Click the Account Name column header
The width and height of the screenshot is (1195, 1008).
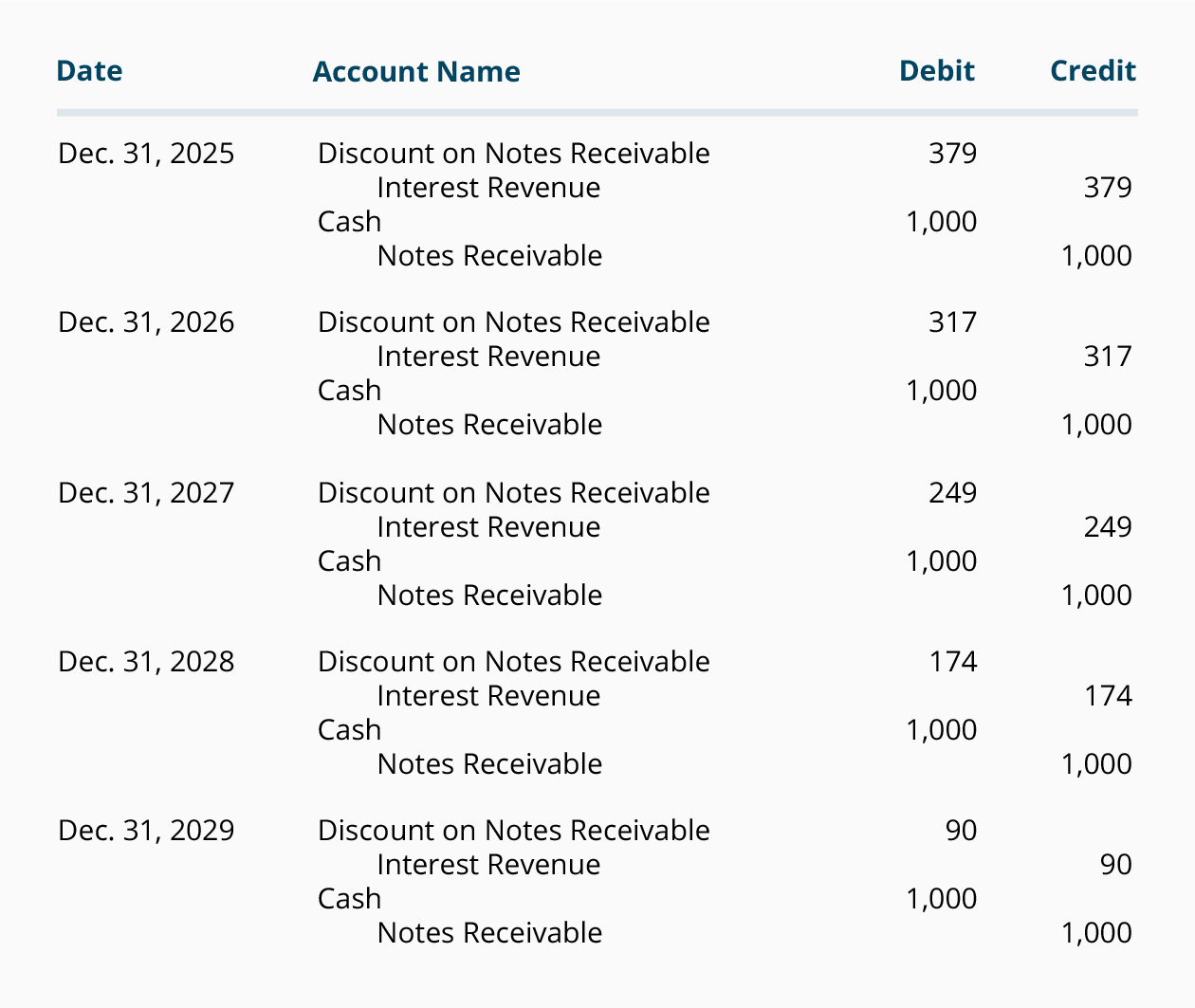pos(416,72)
